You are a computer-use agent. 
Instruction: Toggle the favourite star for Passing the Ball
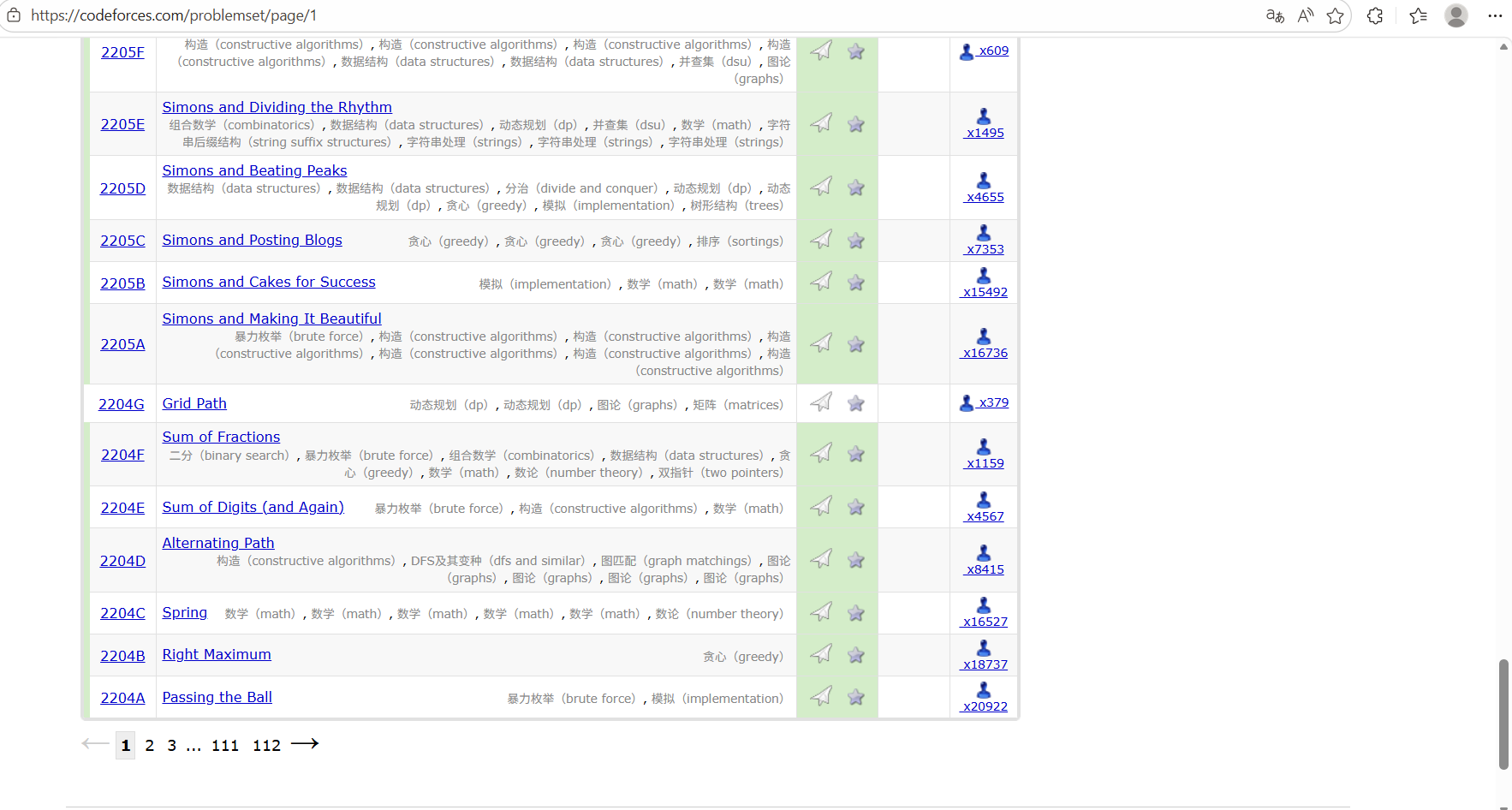click(855, 697)
